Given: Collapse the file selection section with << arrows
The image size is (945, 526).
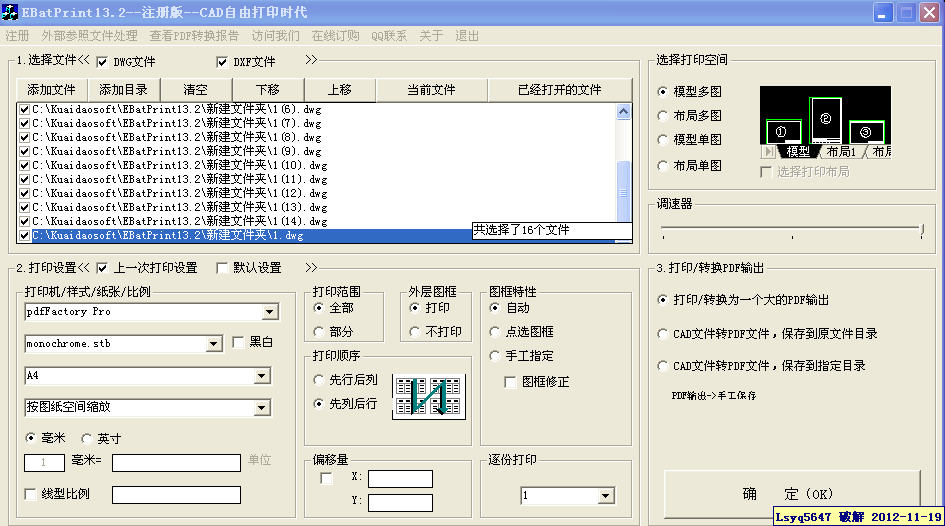Looking at the screenshot, I should click(83, 60).
